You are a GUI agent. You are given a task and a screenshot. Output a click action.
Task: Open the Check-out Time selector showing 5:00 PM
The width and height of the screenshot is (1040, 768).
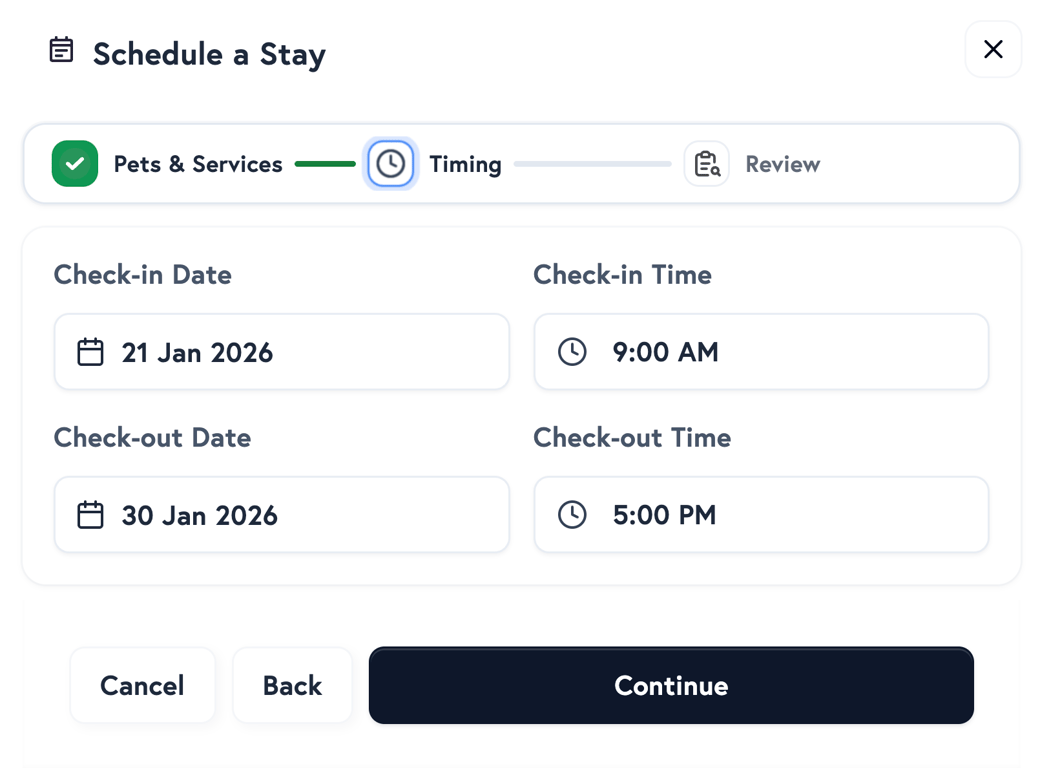[761, 514]
